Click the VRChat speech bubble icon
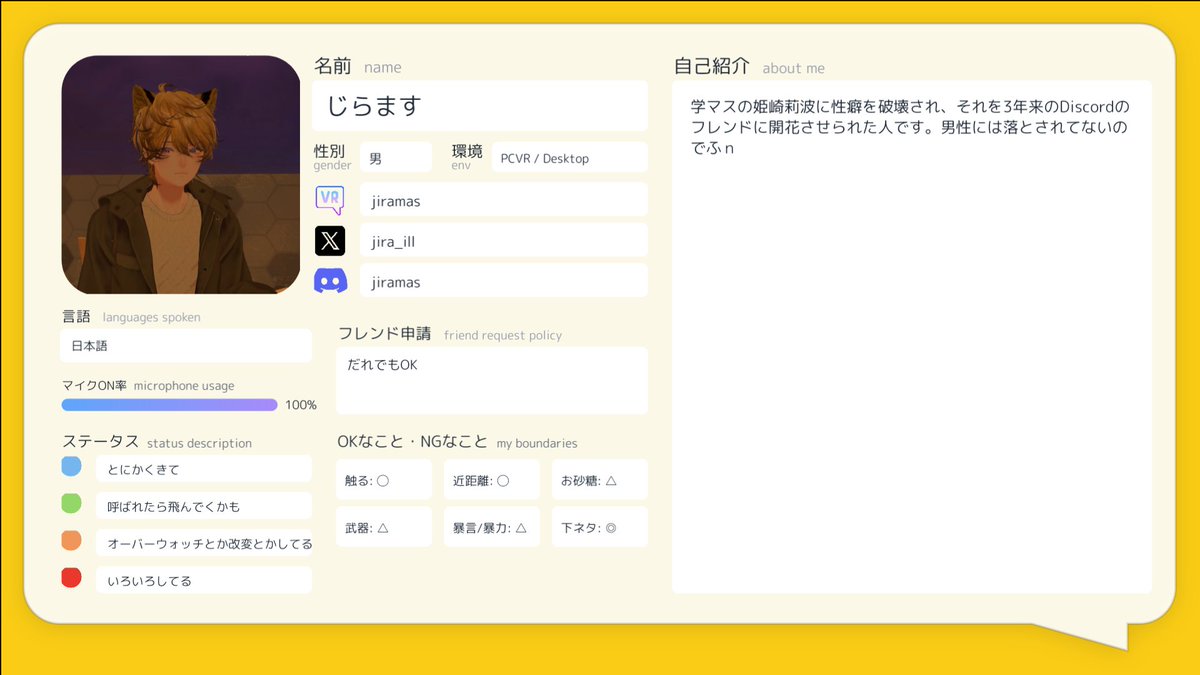This screenshot has width=1200, height=675. tap(330, 200)
